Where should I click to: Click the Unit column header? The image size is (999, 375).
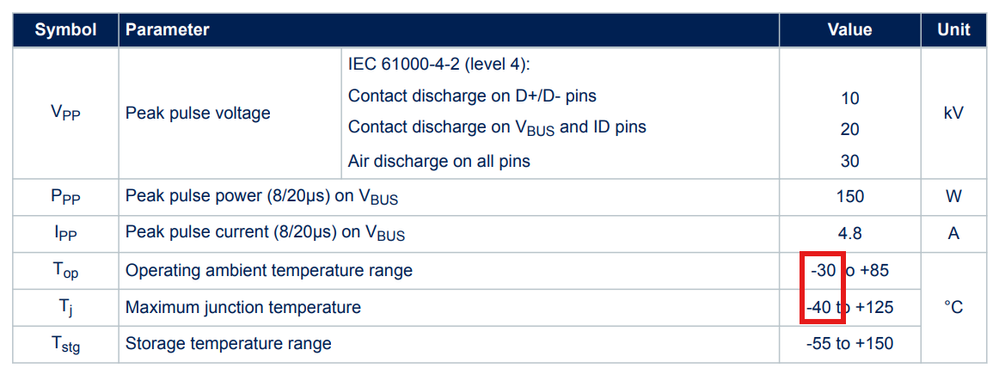point(954,29)
